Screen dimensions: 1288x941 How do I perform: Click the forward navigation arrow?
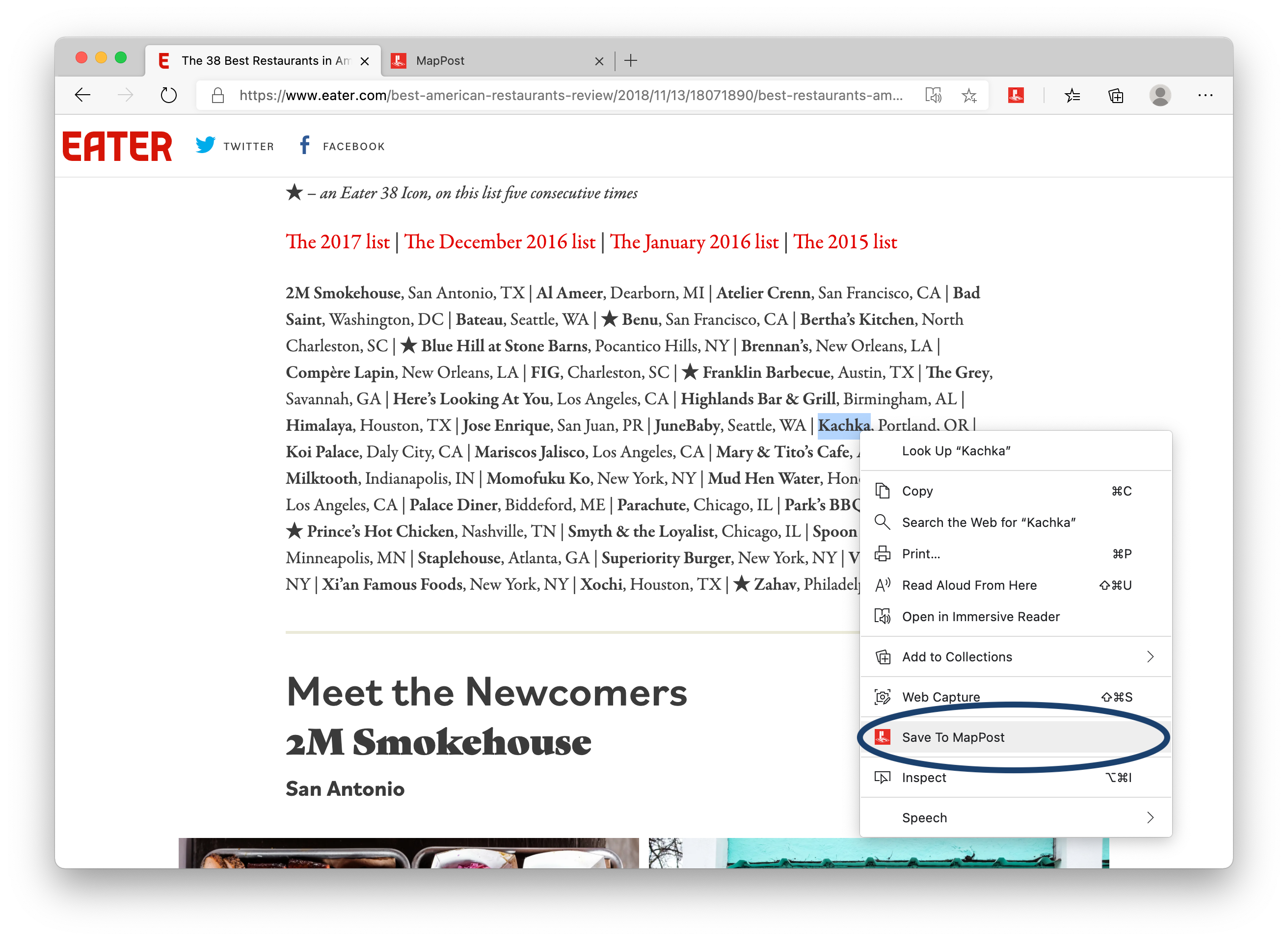pyautogui.click(x=125, y=95)
